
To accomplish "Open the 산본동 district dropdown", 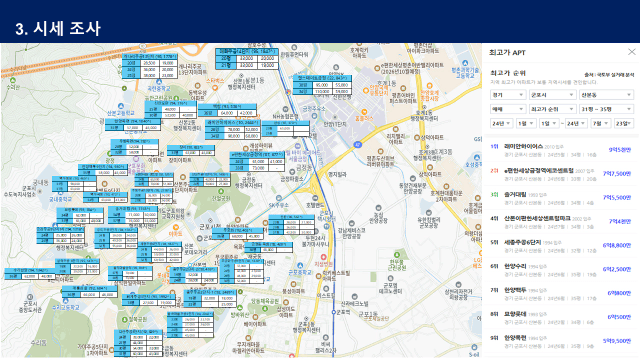I will 606,95.
